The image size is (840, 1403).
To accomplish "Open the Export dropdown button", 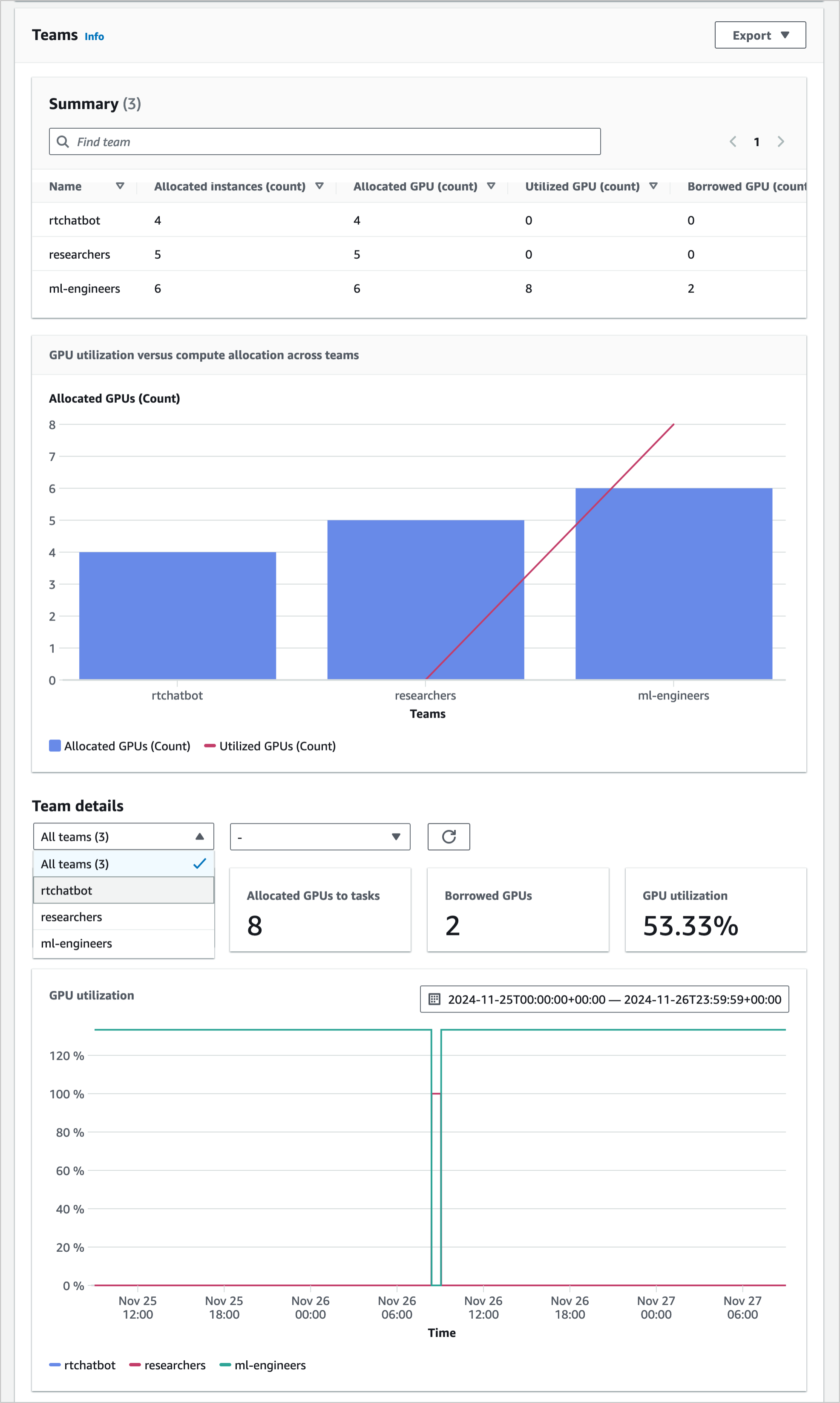I will [x=759, y=35].
